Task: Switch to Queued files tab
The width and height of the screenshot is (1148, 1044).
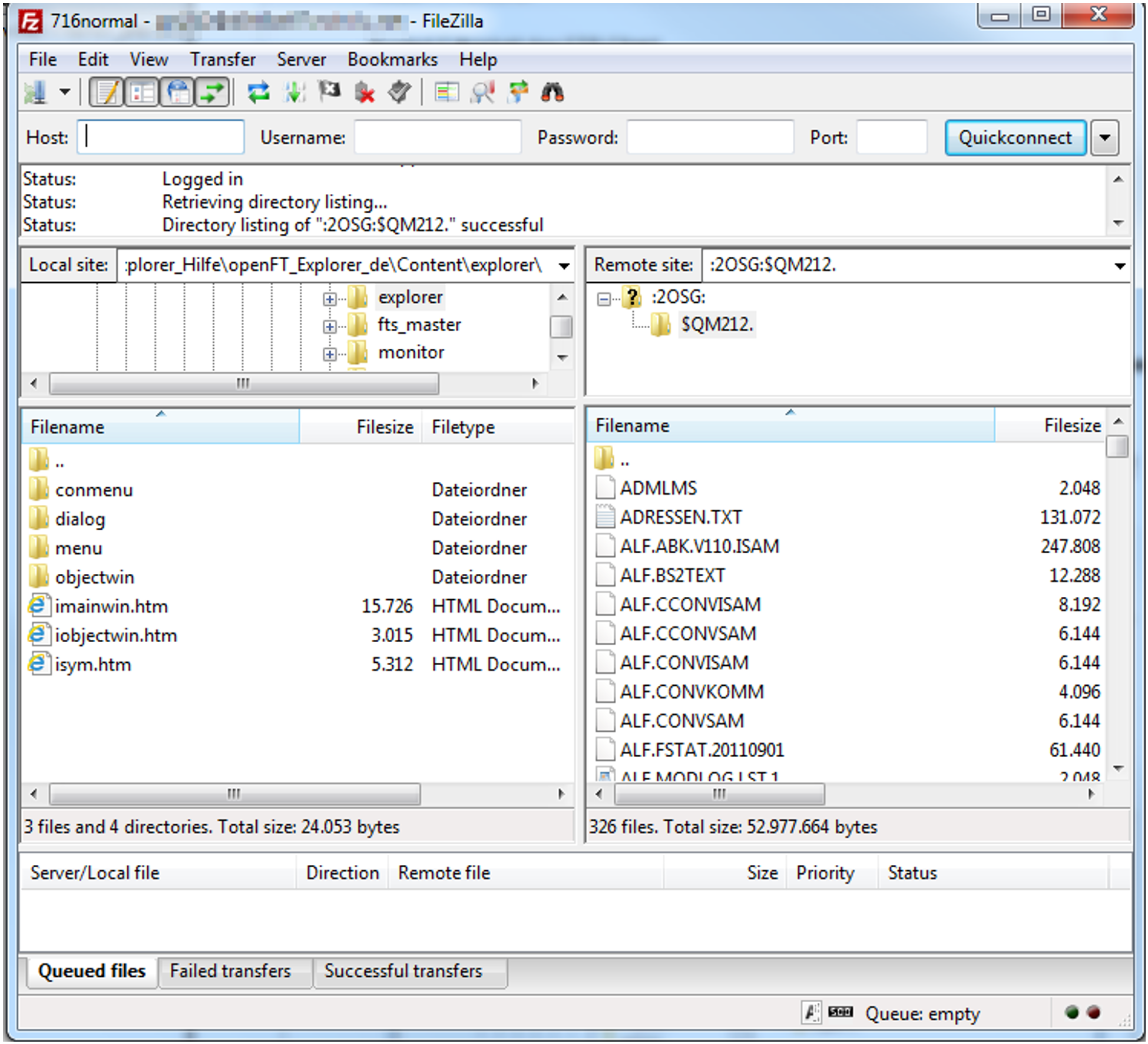Action: click(91, 971)
